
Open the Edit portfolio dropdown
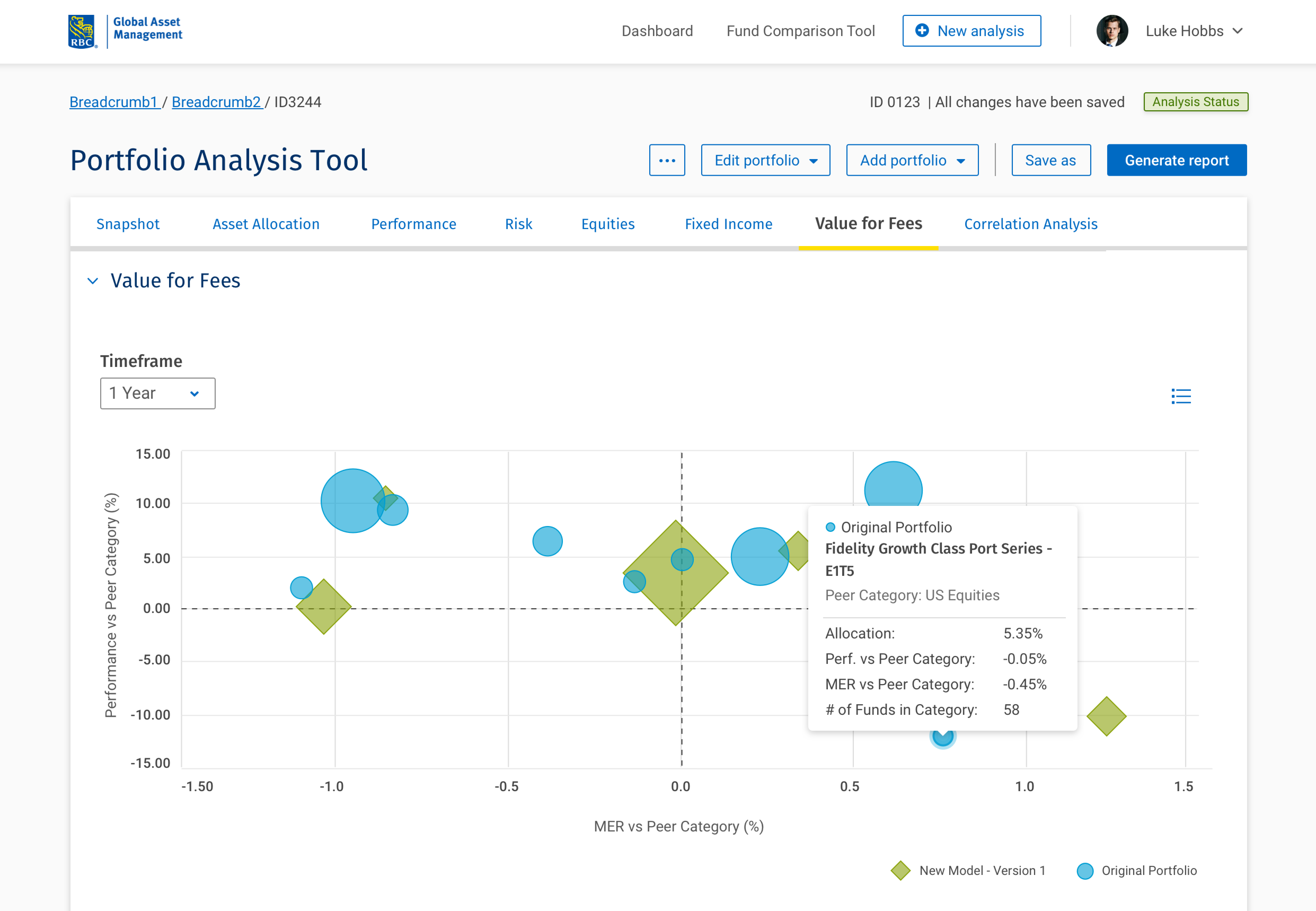click(x=766, y=160)
